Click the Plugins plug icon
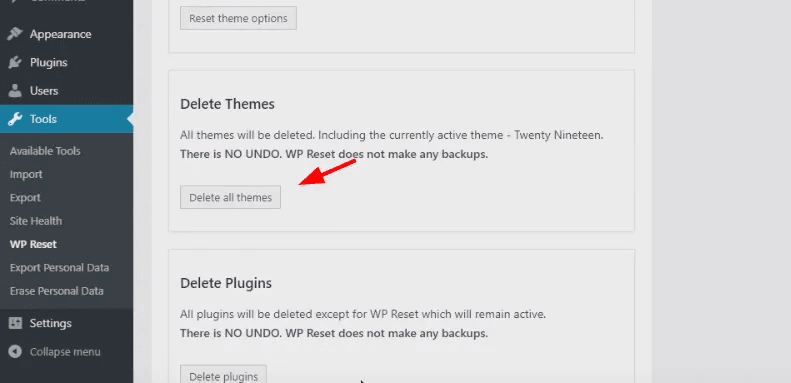The width and height of the screenshot is (791, 383). coord(15,63)
